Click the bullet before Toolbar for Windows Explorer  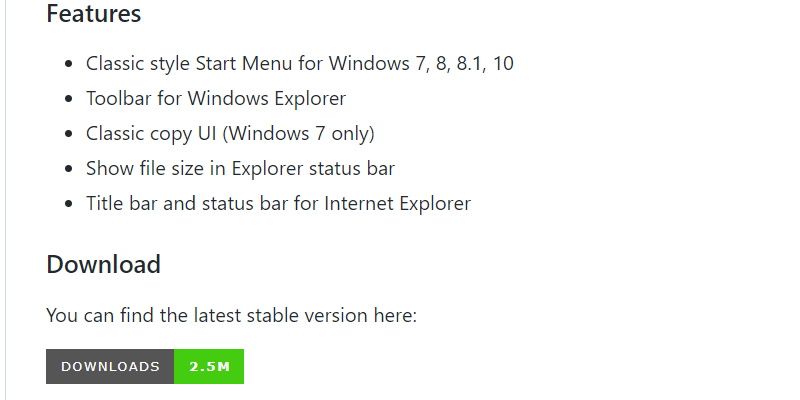point(69,99)
